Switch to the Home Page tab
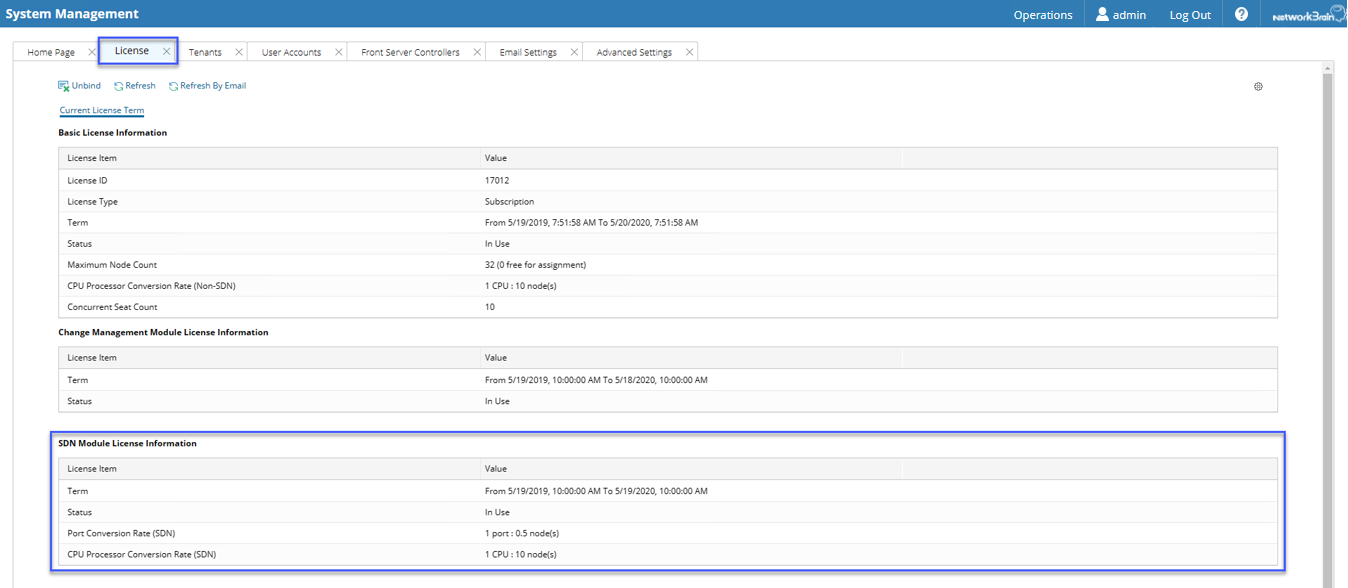The height and width of the screenshot is (588, 1348). point(51,52)
